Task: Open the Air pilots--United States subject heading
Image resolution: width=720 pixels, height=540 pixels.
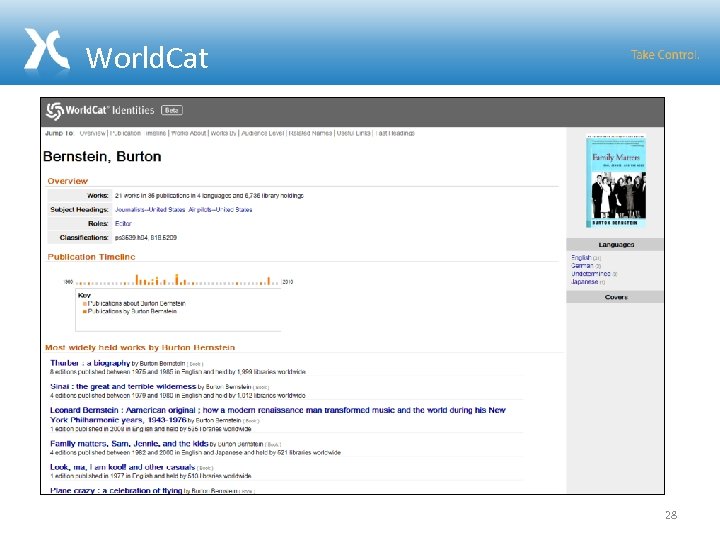Action: click(220, 210)
